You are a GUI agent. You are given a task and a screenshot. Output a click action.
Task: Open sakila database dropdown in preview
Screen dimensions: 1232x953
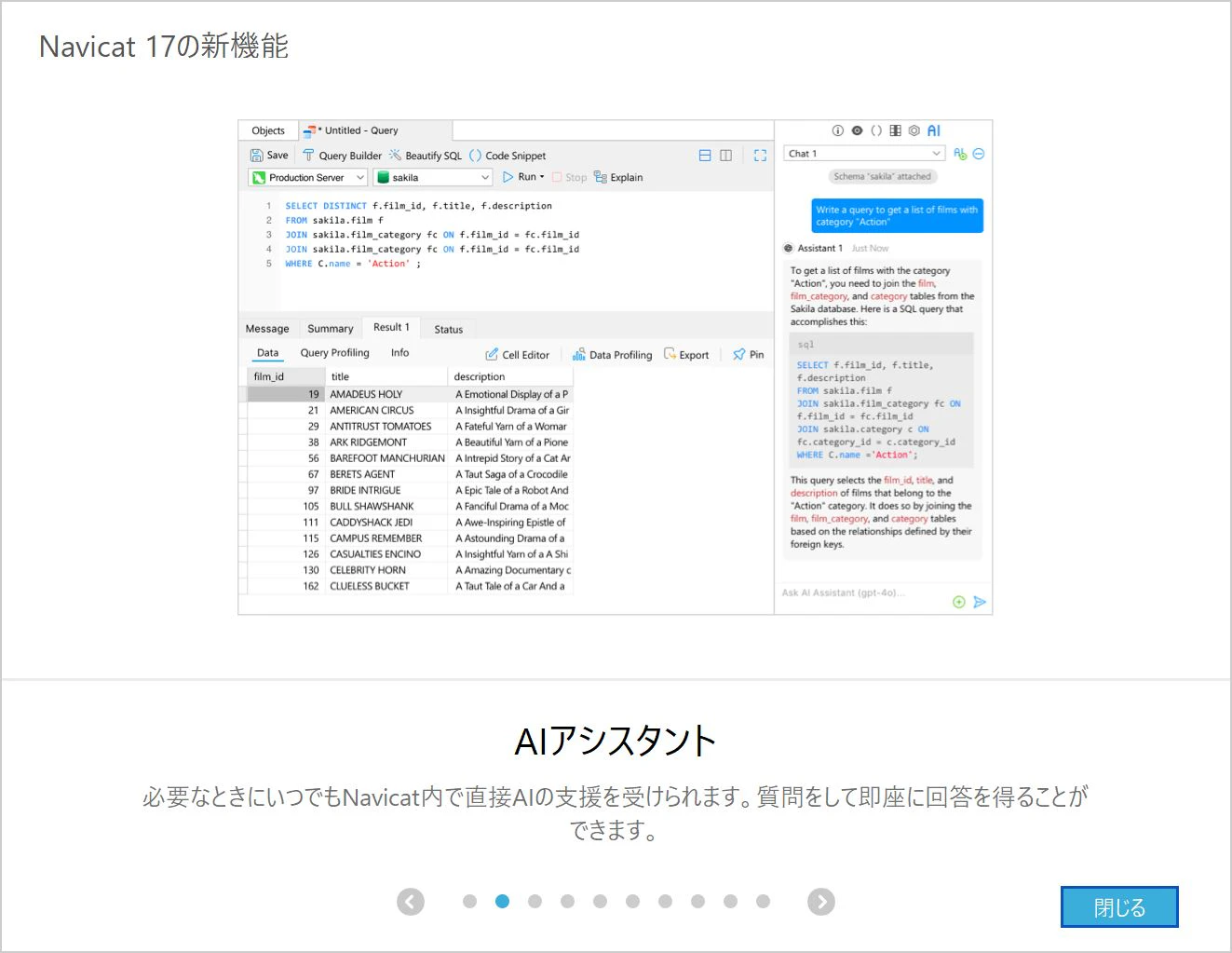(433, 177)
